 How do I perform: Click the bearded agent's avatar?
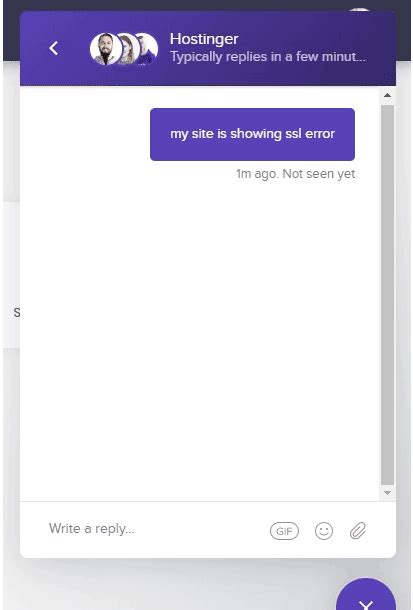tap(105, 49)
